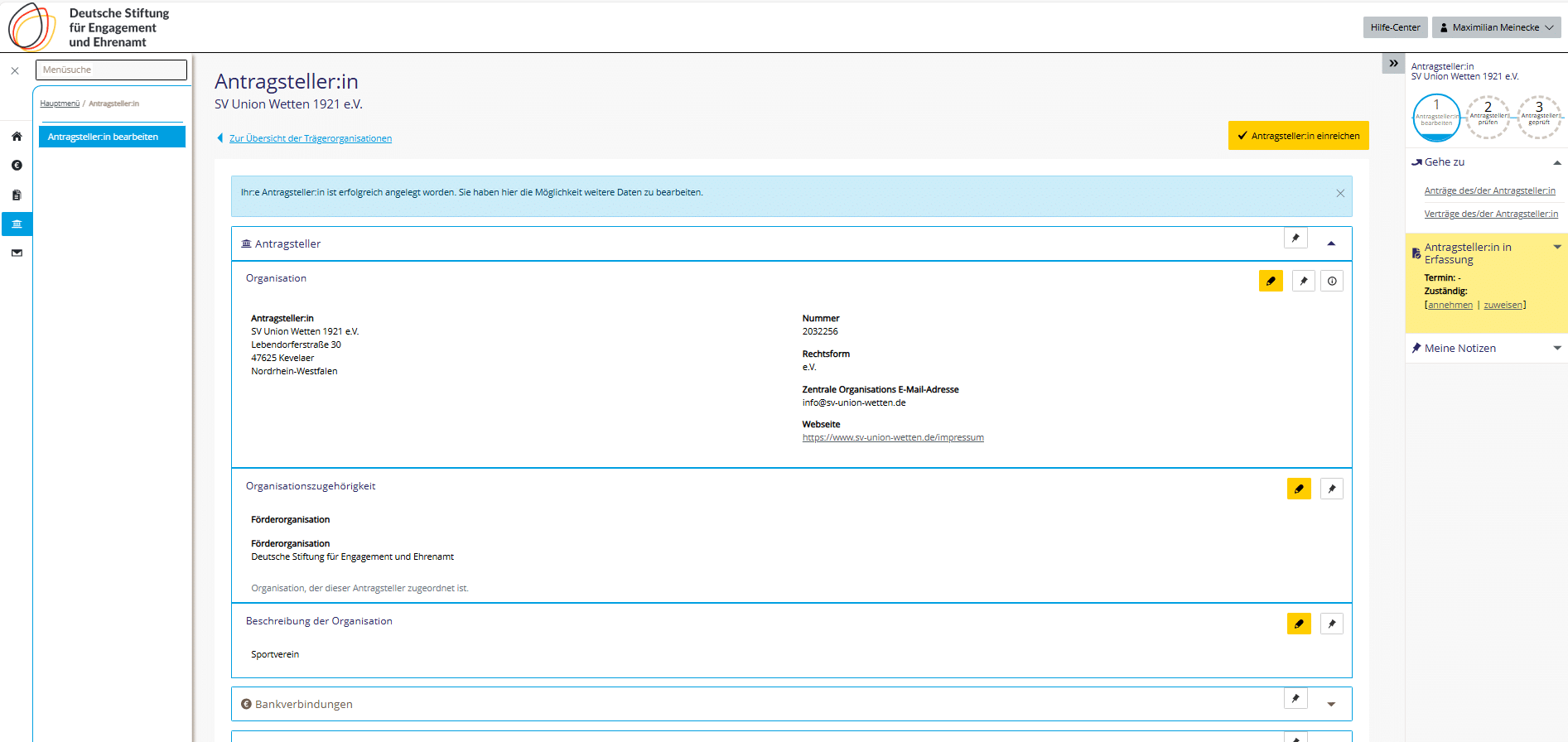The width and height of the screenshot is (1568, 742).
Task: Expand the Meine Notizen panel
Action: [x=1557, y=349]
